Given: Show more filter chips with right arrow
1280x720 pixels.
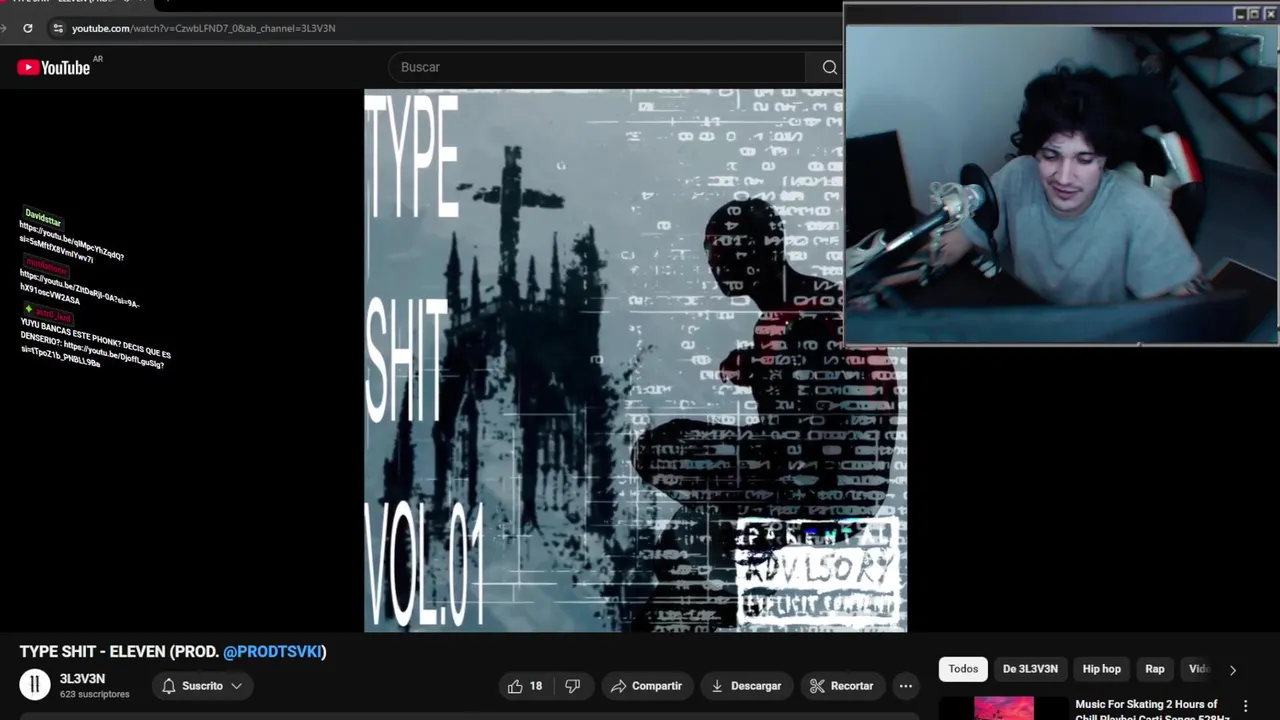Looking at the screenshot, I should coord(1232,670).
